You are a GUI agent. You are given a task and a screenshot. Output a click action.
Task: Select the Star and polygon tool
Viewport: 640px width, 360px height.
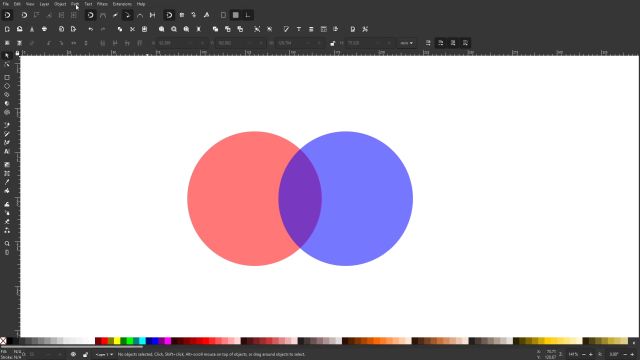7,95
